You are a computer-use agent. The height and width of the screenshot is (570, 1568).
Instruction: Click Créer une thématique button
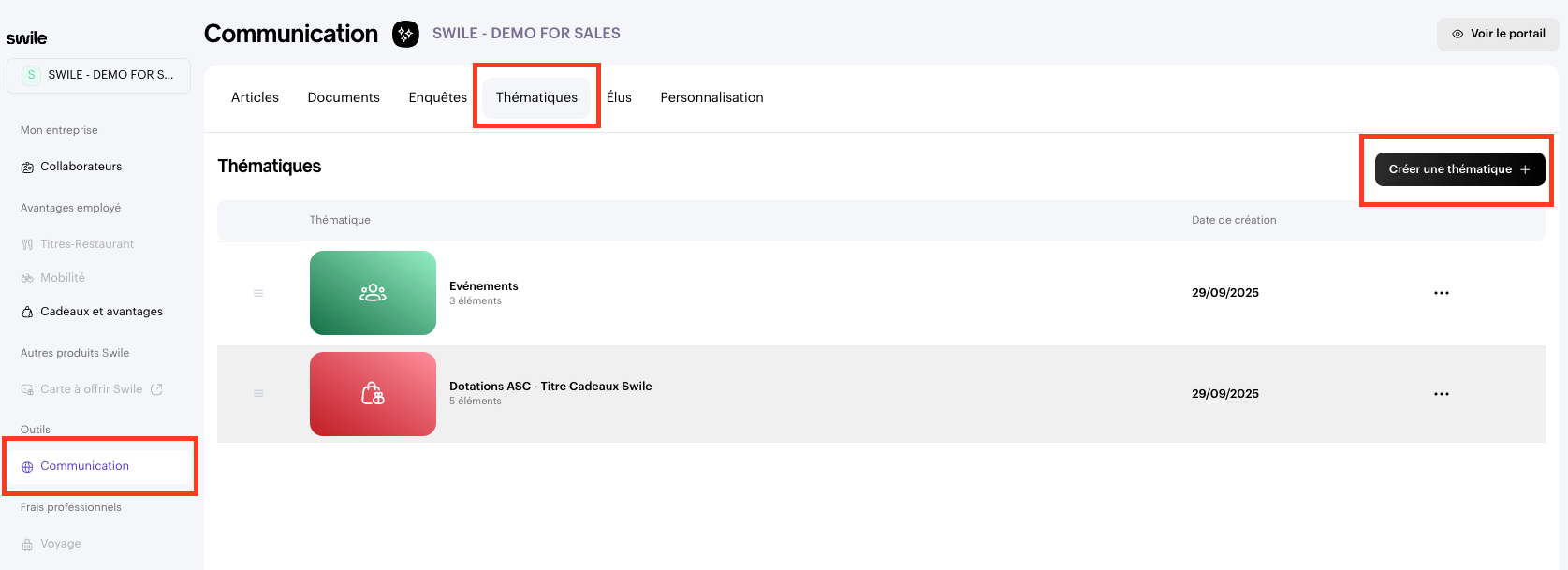(1458, 169)
